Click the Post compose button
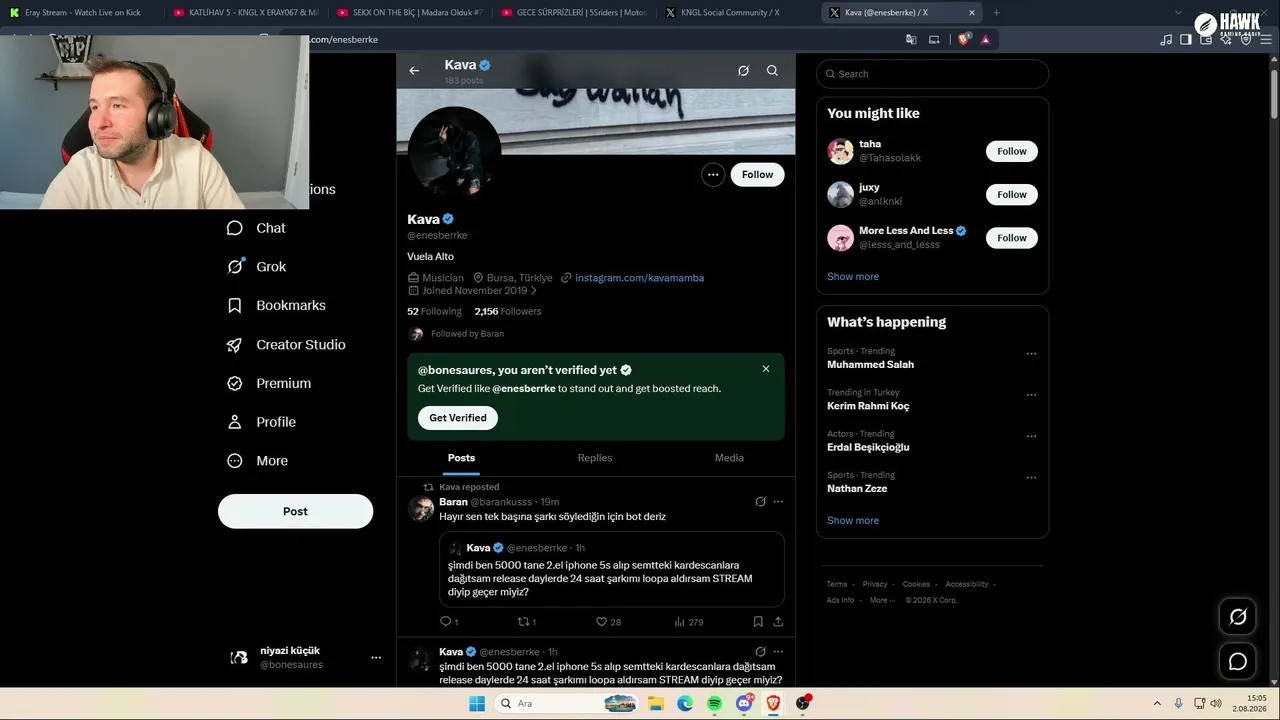The width and height of the screenshot is (1280, 720). click(295, 511)
